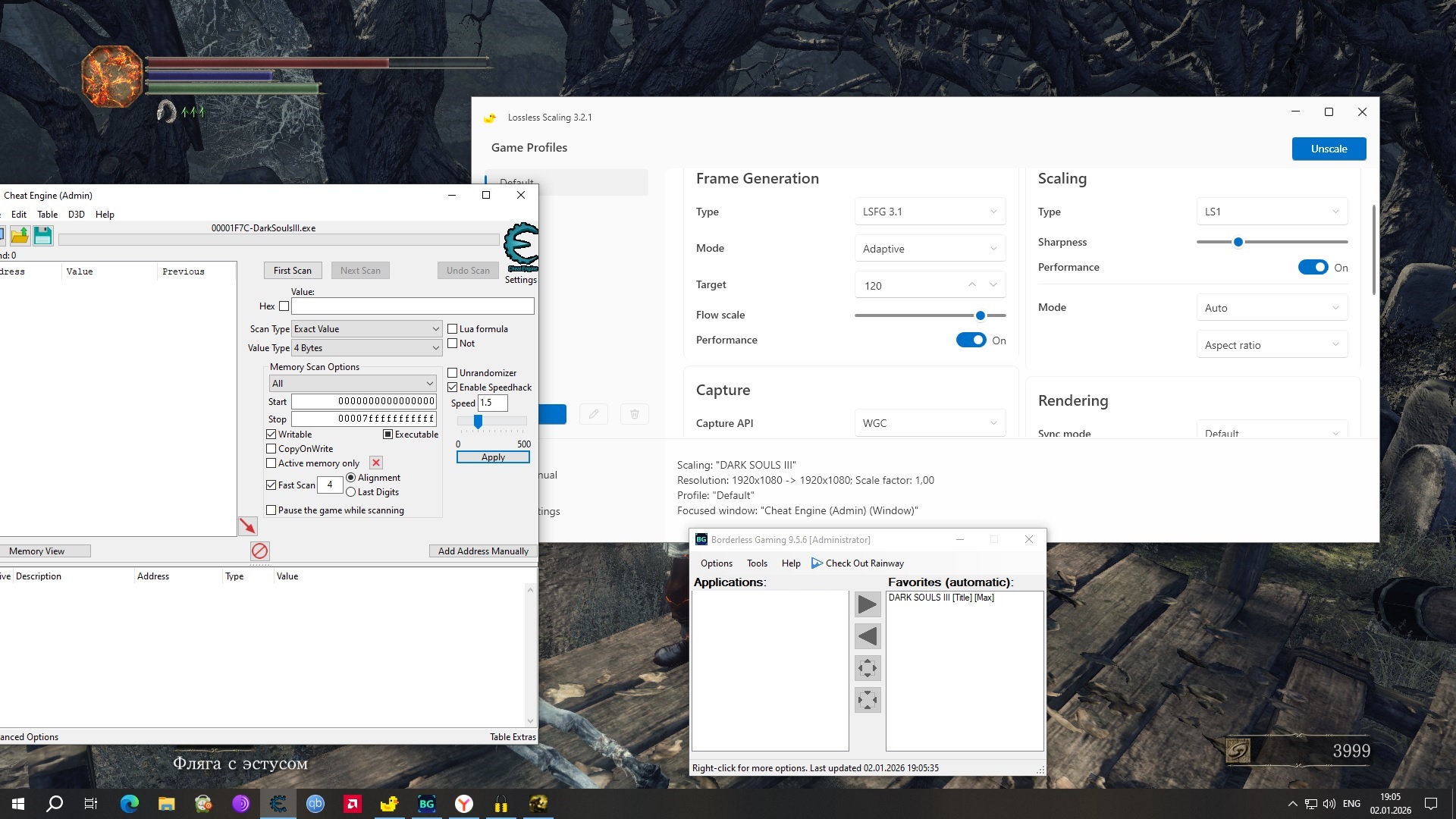Select the Last Digits radio button
This screenshot has height=819, width=1456.
[350, 492]
